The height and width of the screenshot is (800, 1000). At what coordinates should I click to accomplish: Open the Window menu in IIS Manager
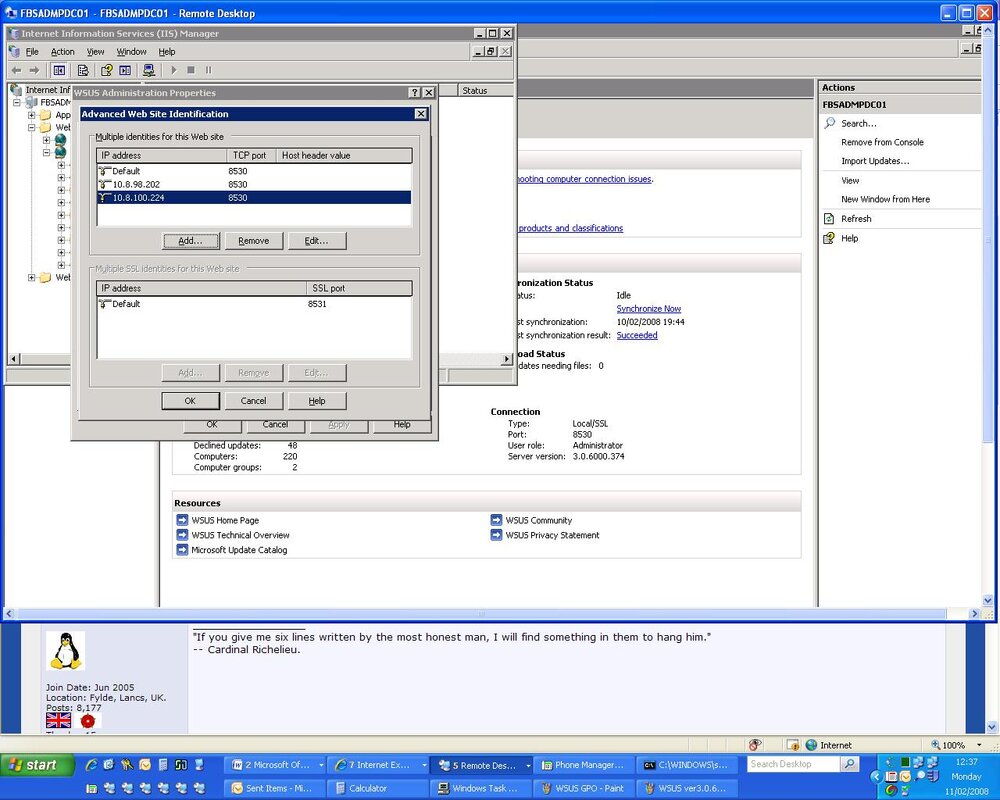131,52
